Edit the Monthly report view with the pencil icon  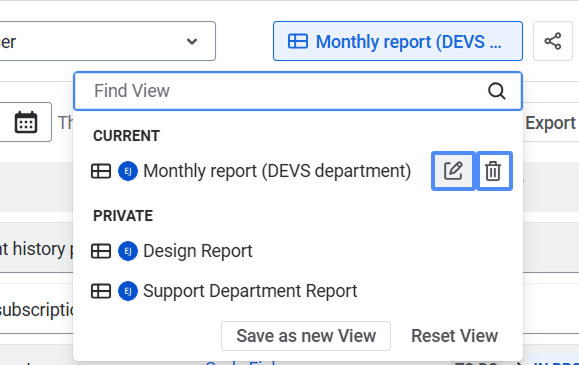coord(453,171)
